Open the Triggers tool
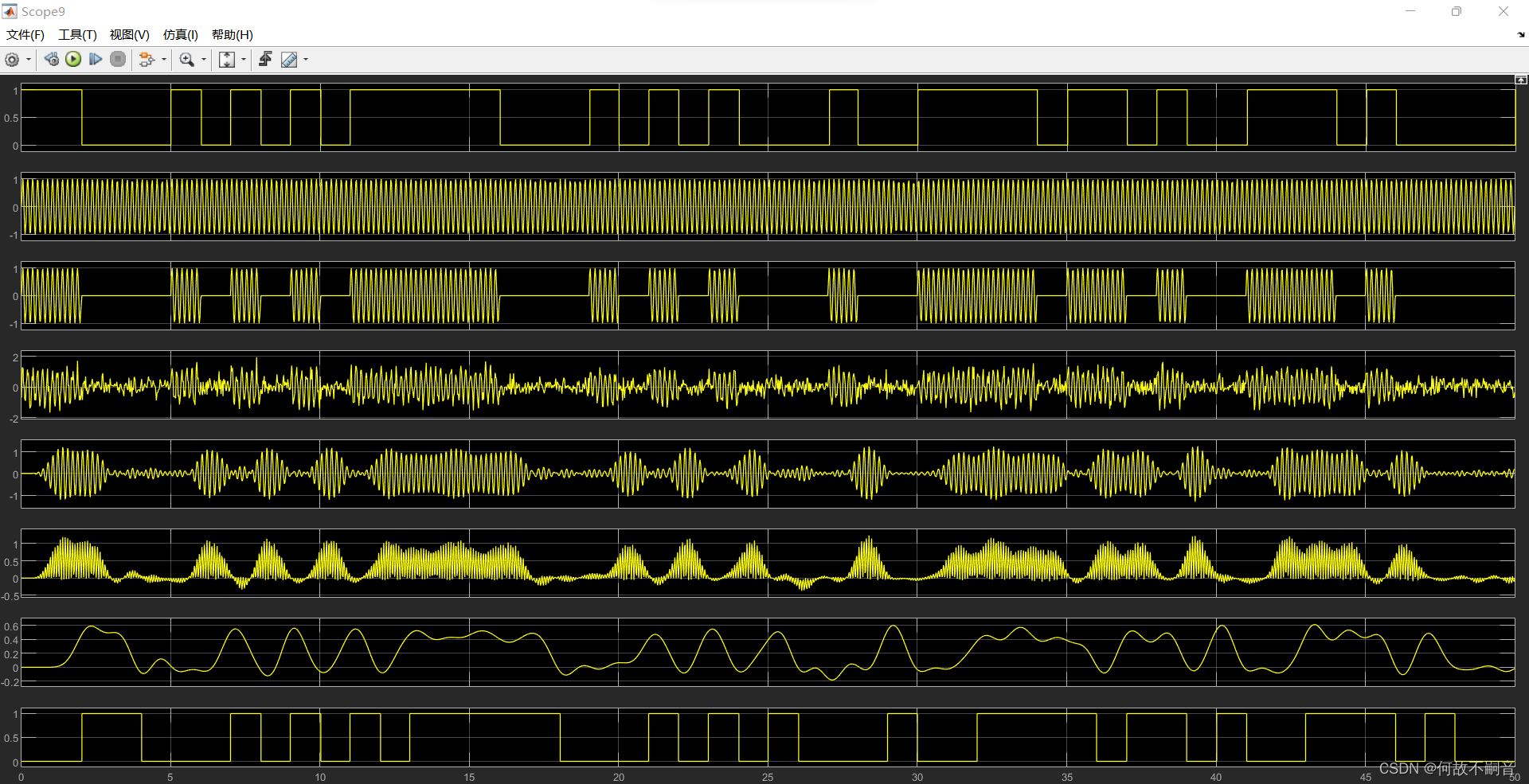Viewport: 1529px width, 784px height. [265, 59]
